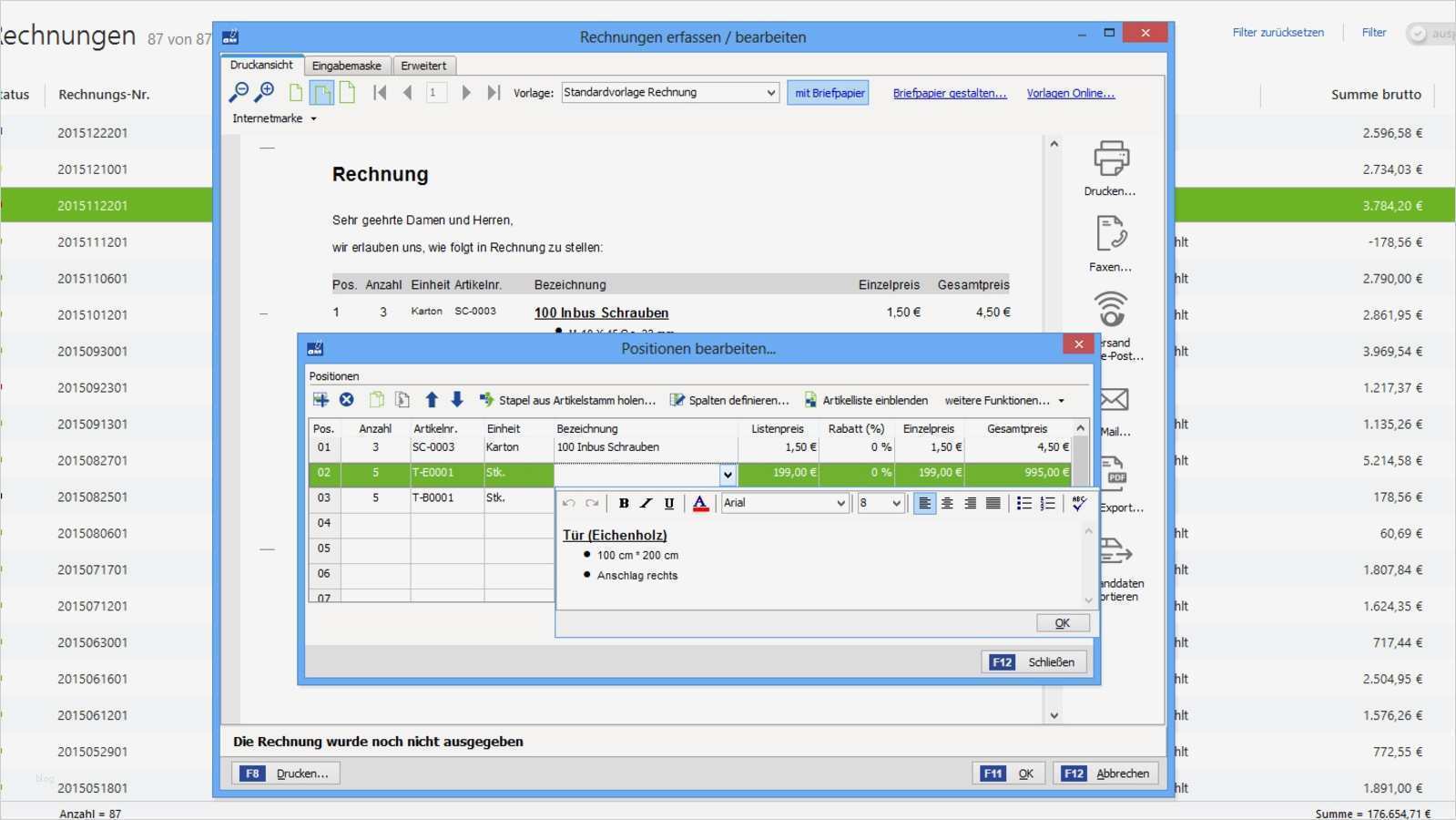
Task: Toggle bold formatting in description editor
Action: click(x=624, y=503)
